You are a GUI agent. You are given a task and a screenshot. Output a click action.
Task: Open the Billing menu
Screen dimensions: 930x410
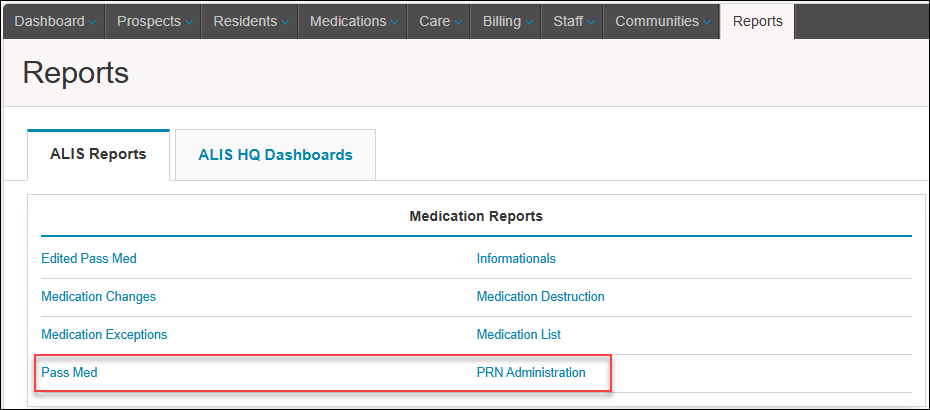pyautogui.click(x=506, y=21)
